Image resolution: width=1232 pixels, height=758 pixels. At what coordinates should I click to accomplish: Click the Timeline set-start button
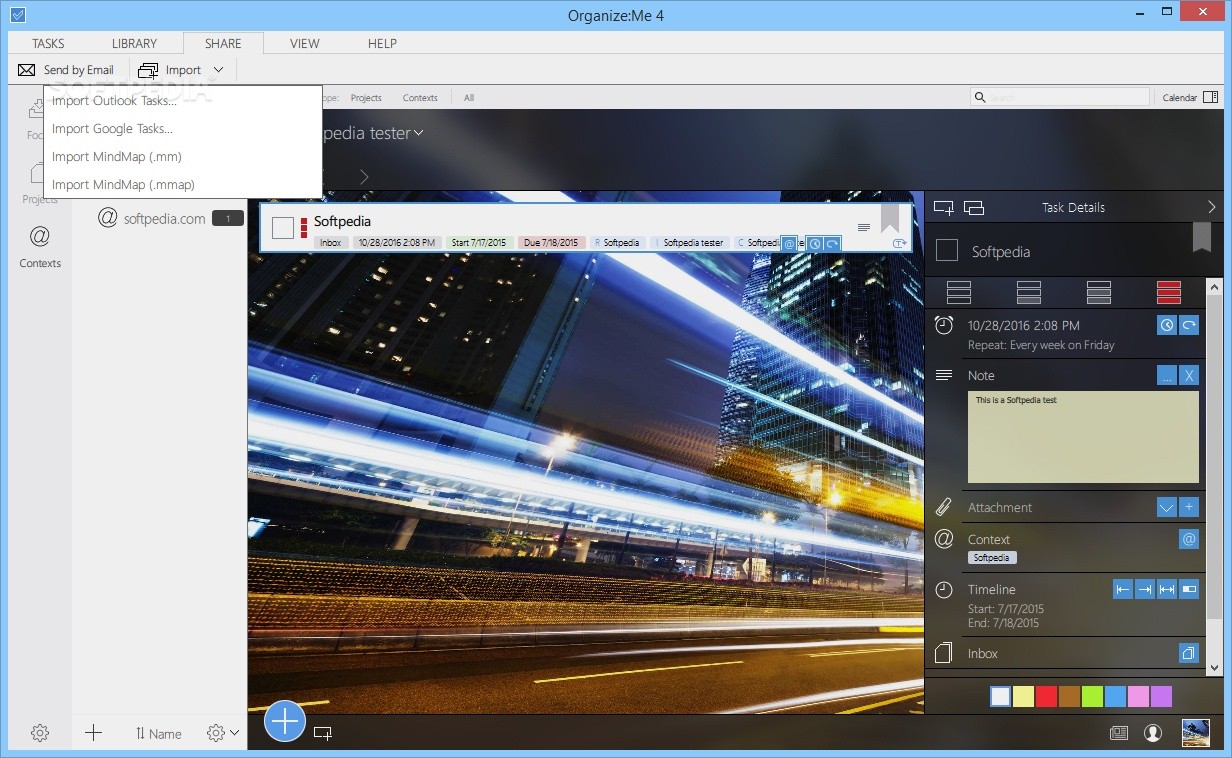pos(1123,589)
